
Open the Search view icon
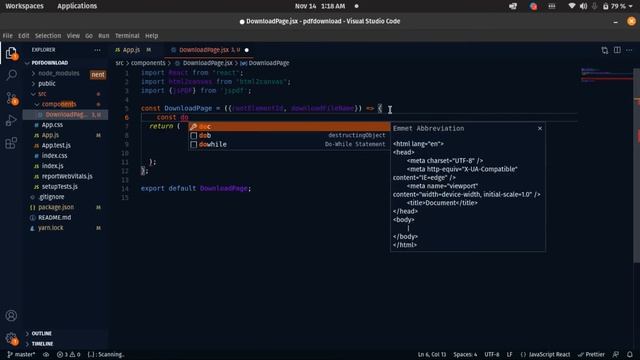[11, 75]
